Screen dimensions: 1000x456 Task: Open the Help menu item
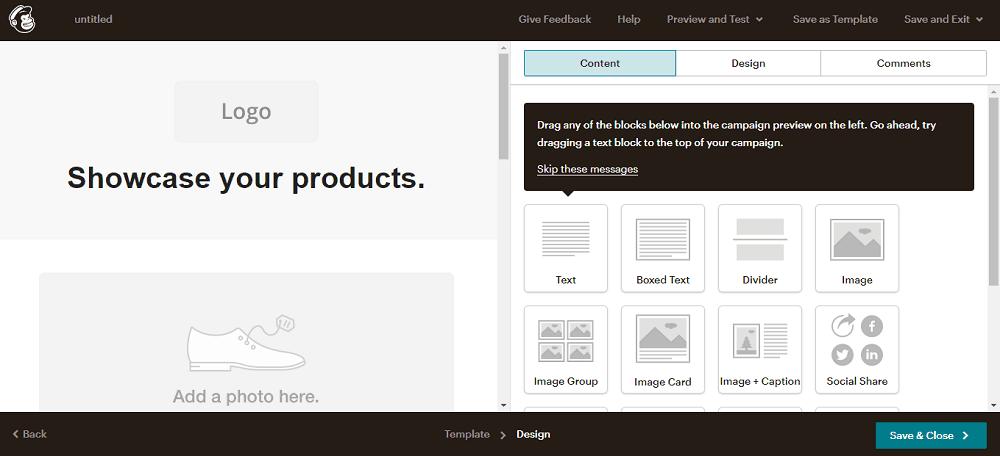click(x=629, y=19)
